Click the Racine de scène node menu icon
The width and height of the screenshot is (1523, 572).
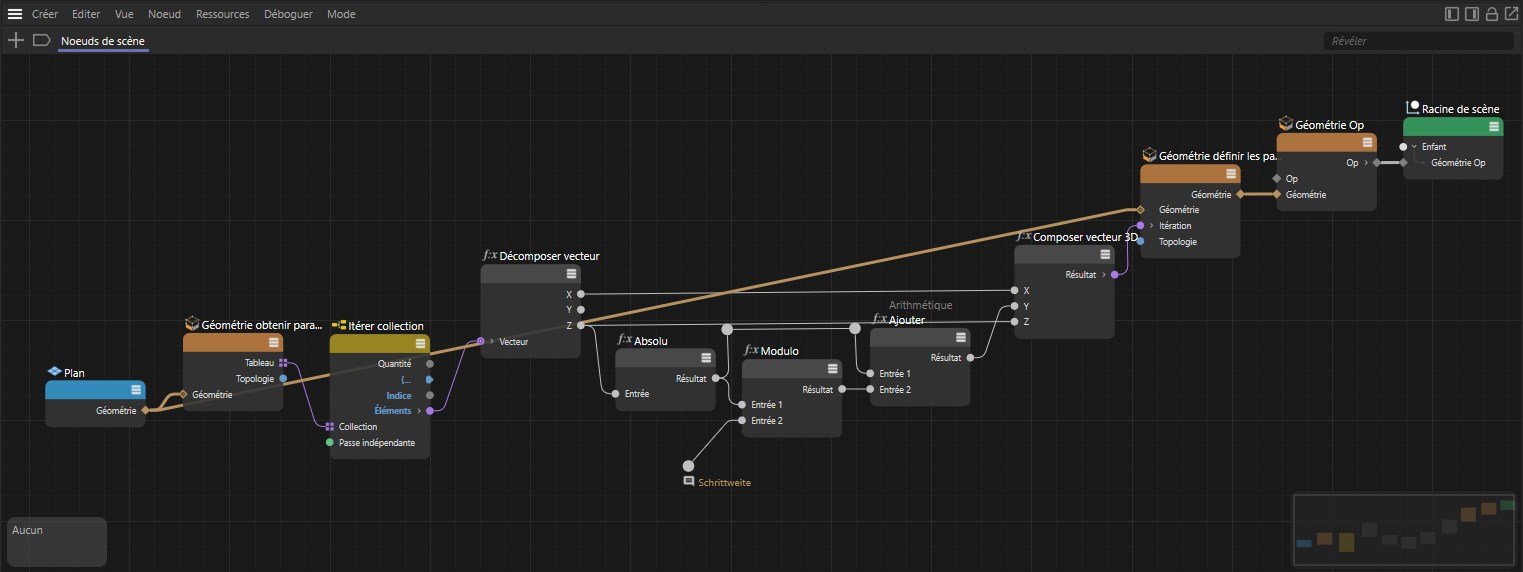[x=1493, y=126]
